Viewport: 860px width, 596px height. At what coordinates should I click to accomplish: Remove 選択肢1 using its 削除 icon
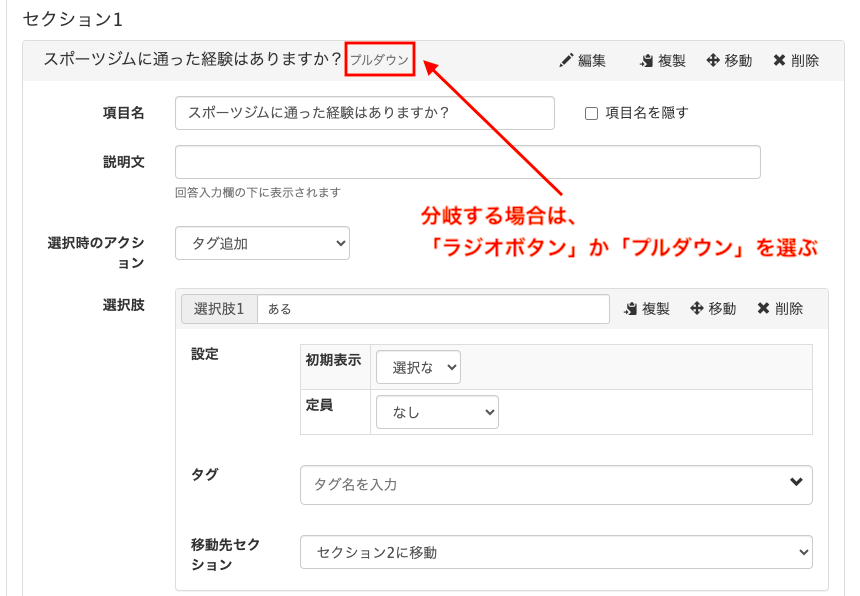(x=763, y=309)
